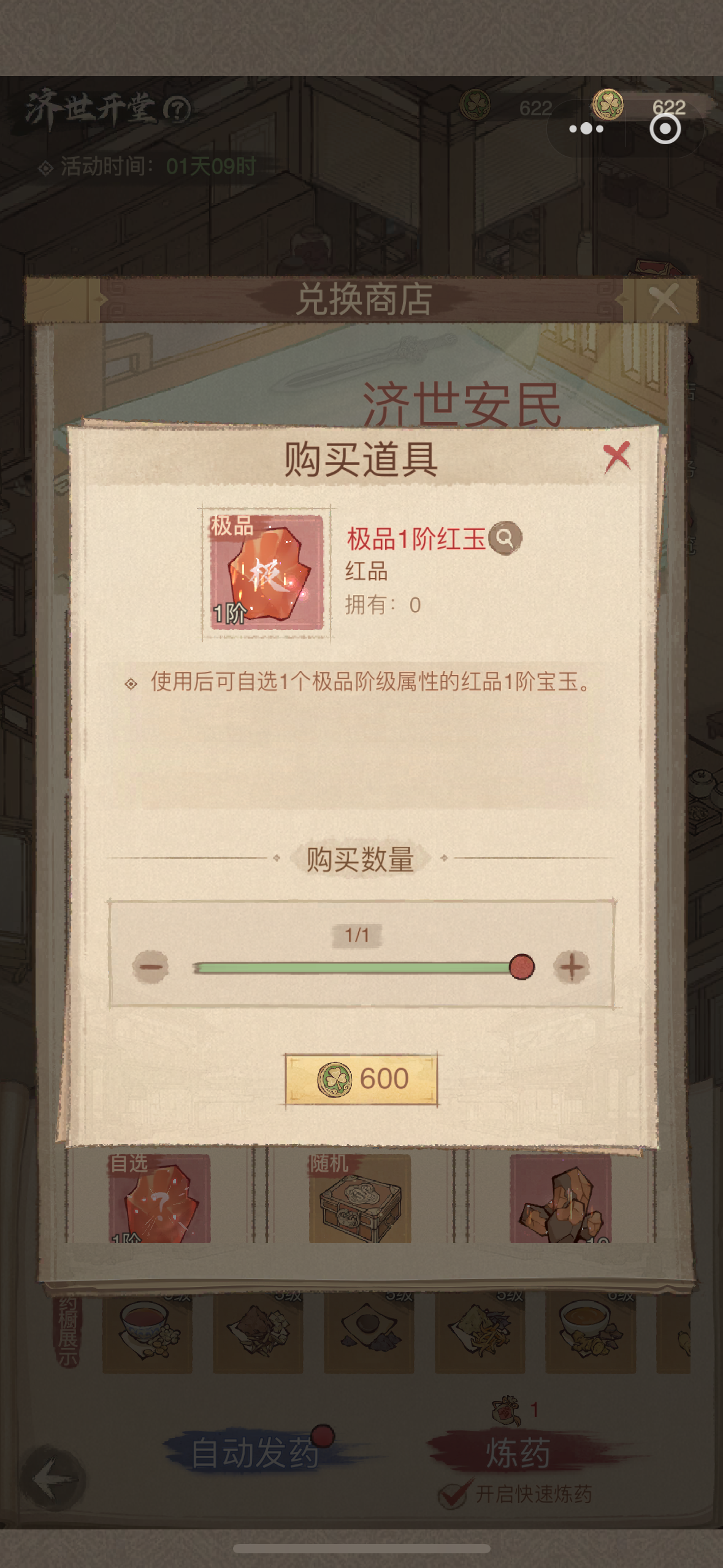
Task: Buy item with the 600 clover button
Action: (x=361, y=1079)
